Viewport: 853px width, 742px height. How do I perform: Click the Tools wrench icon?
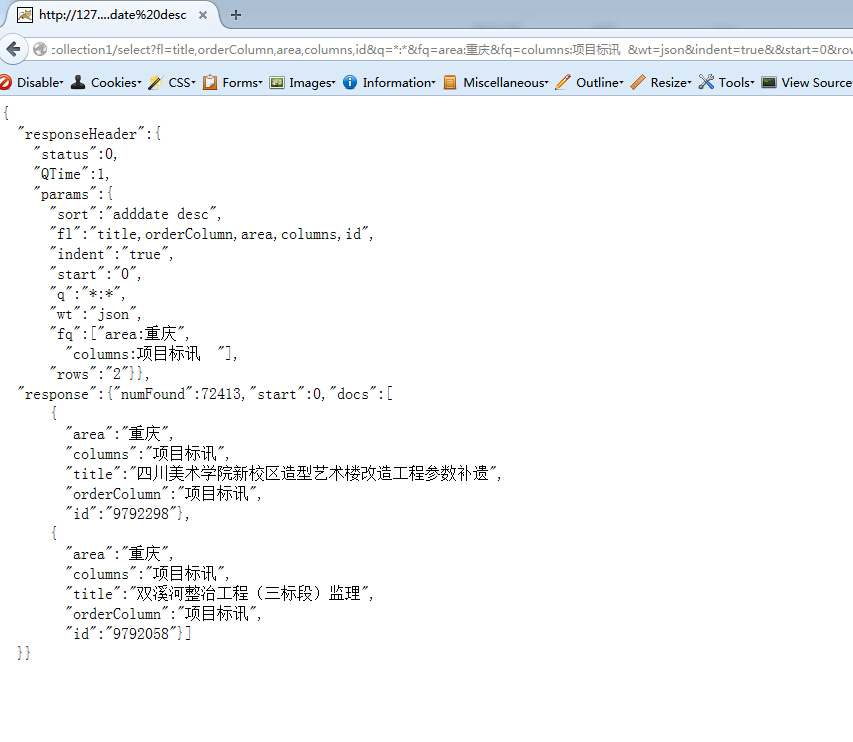[706, 82]
